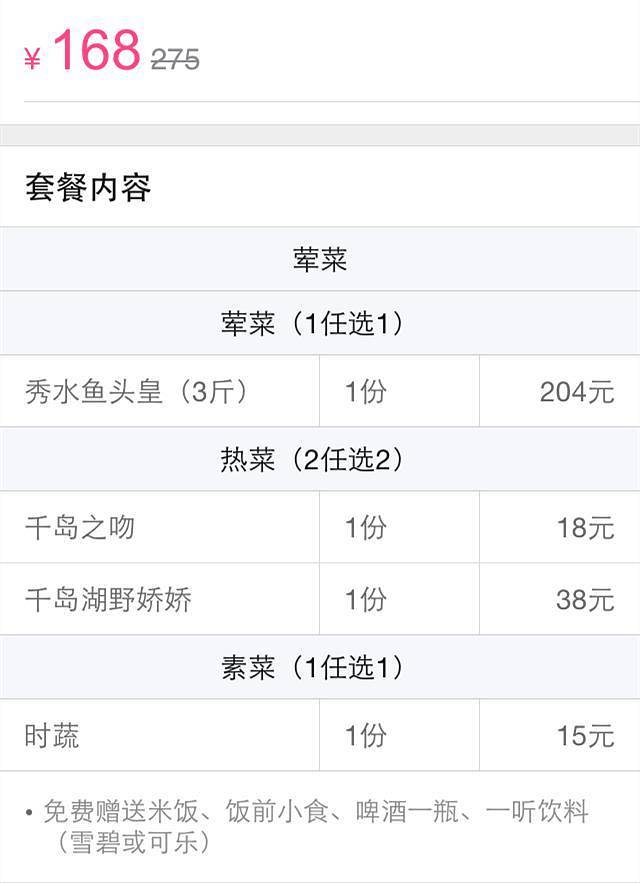Tap the 1份 quantity for 千岛之吻
Image resolution: width=640 pixels, height=883 pixels.
tap(366, 527)
